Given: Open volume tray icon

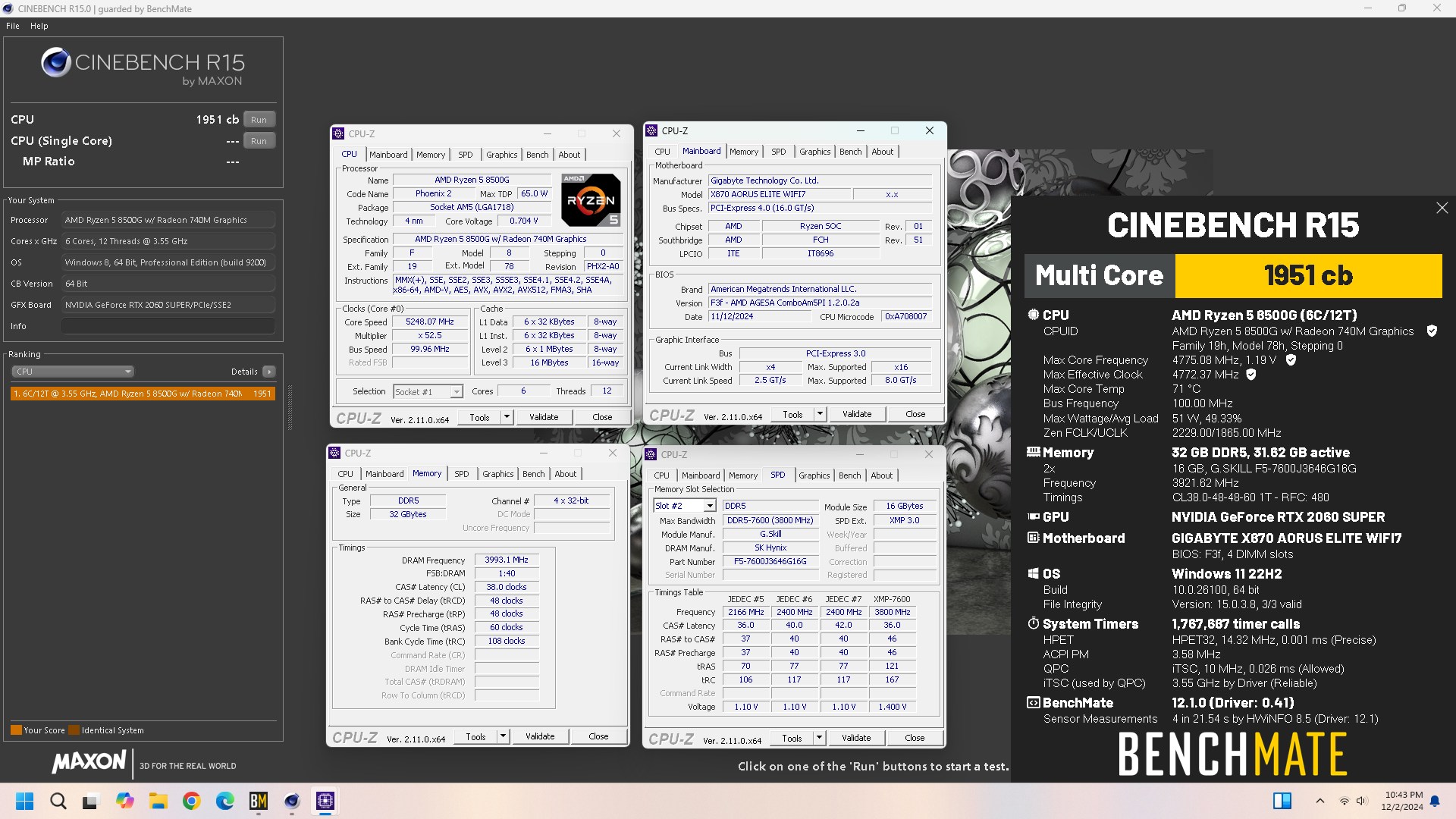Looking at the screenshot, I should pyautogui.click(x=1361, y=801).
